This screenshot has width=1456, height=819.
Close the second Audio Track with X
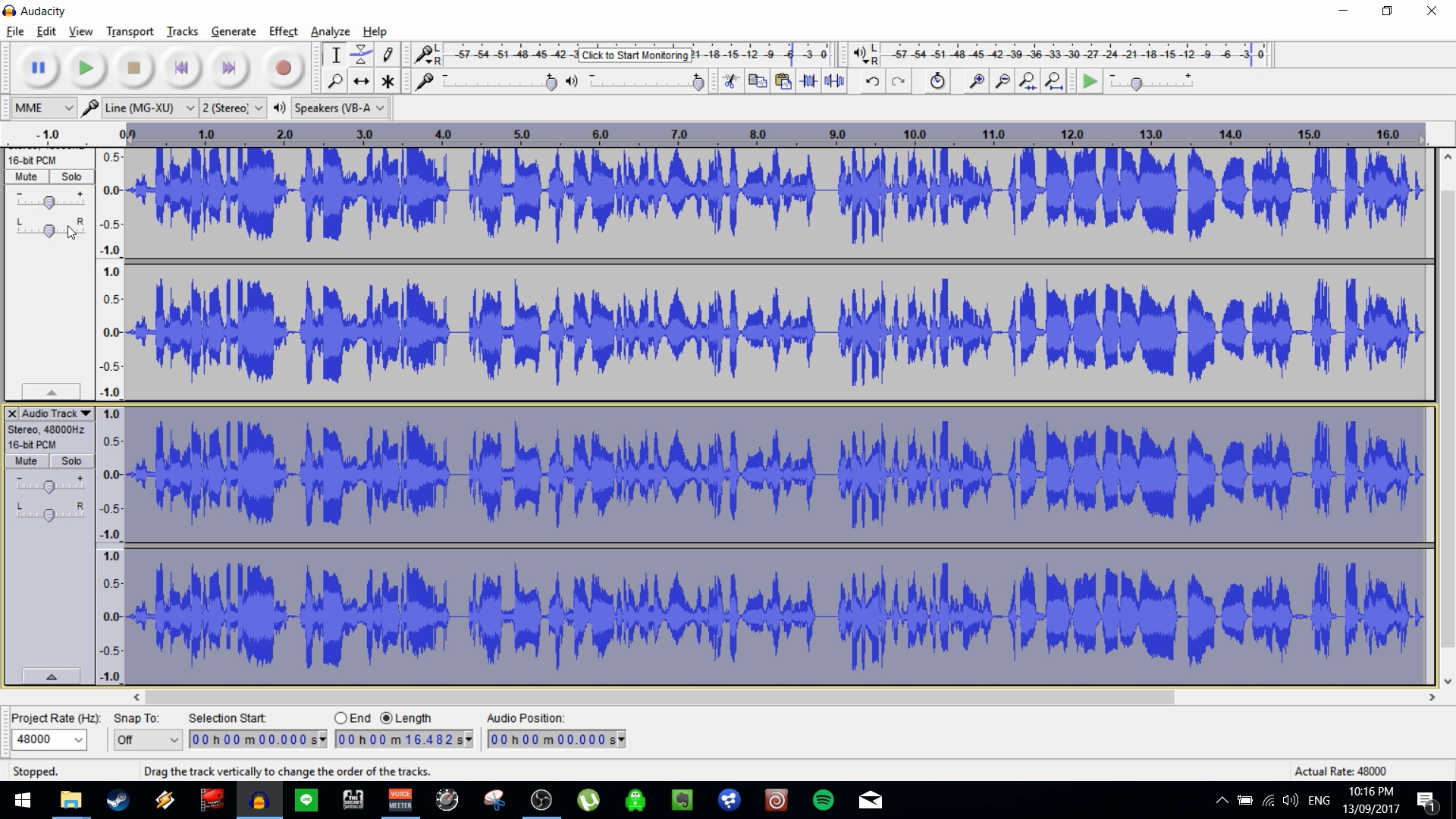[x=12, y=414]
